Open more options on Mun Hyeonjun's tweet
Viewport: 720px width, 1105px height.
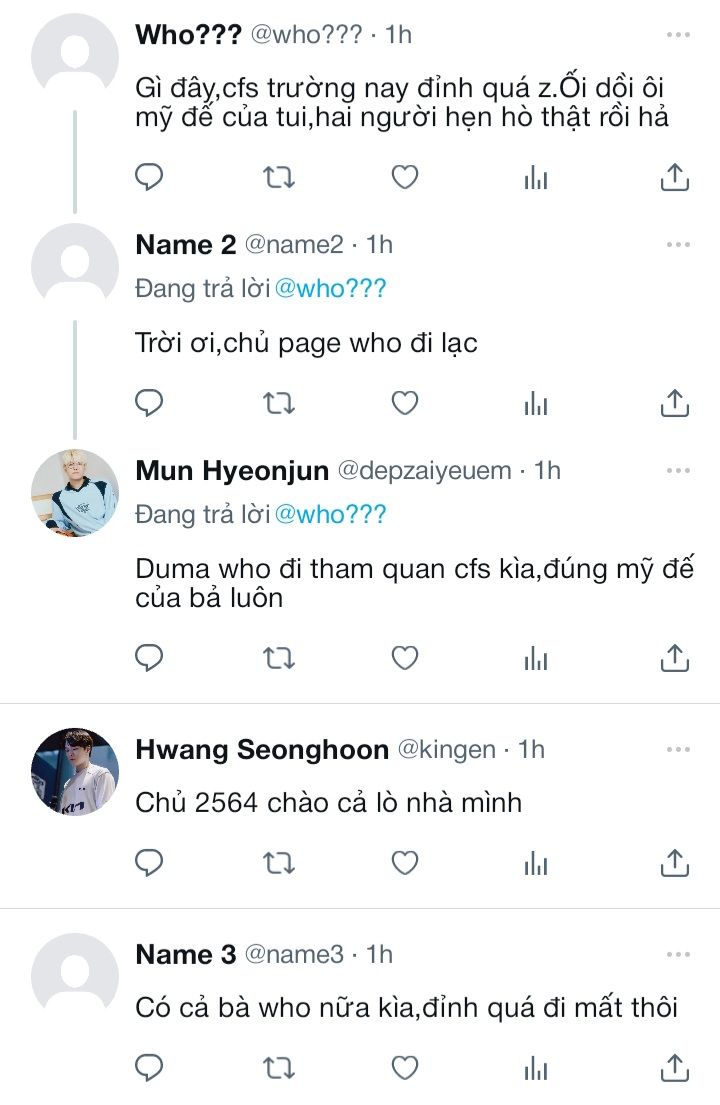tap(678, 470)
